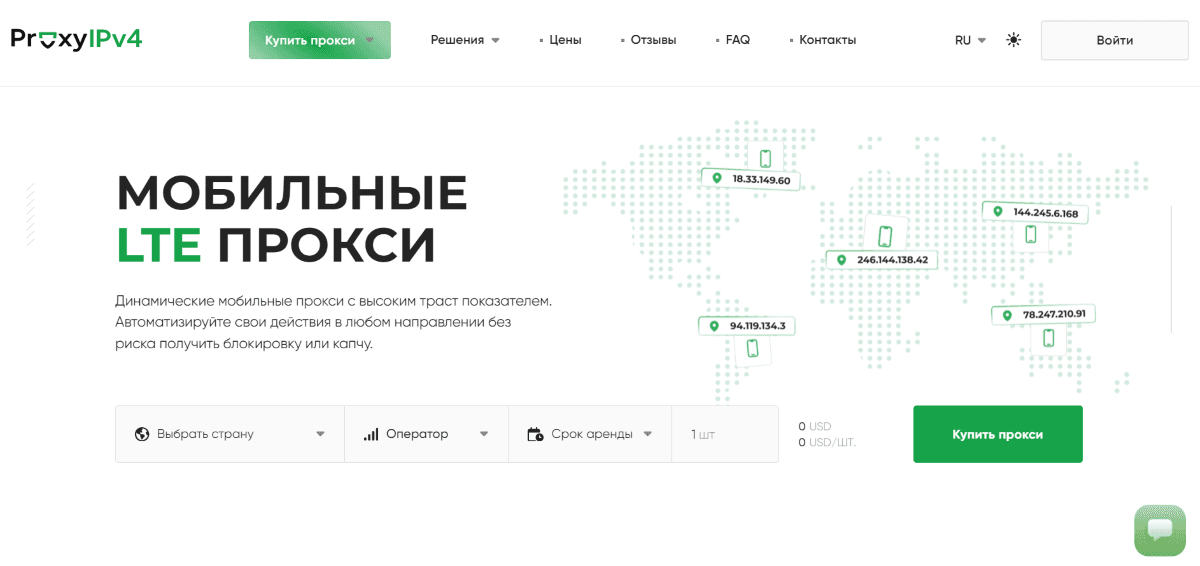Screen dimensions: 1200x566
Task: Toggle the light/dark theme sun icon
Action: point(1014,40)
